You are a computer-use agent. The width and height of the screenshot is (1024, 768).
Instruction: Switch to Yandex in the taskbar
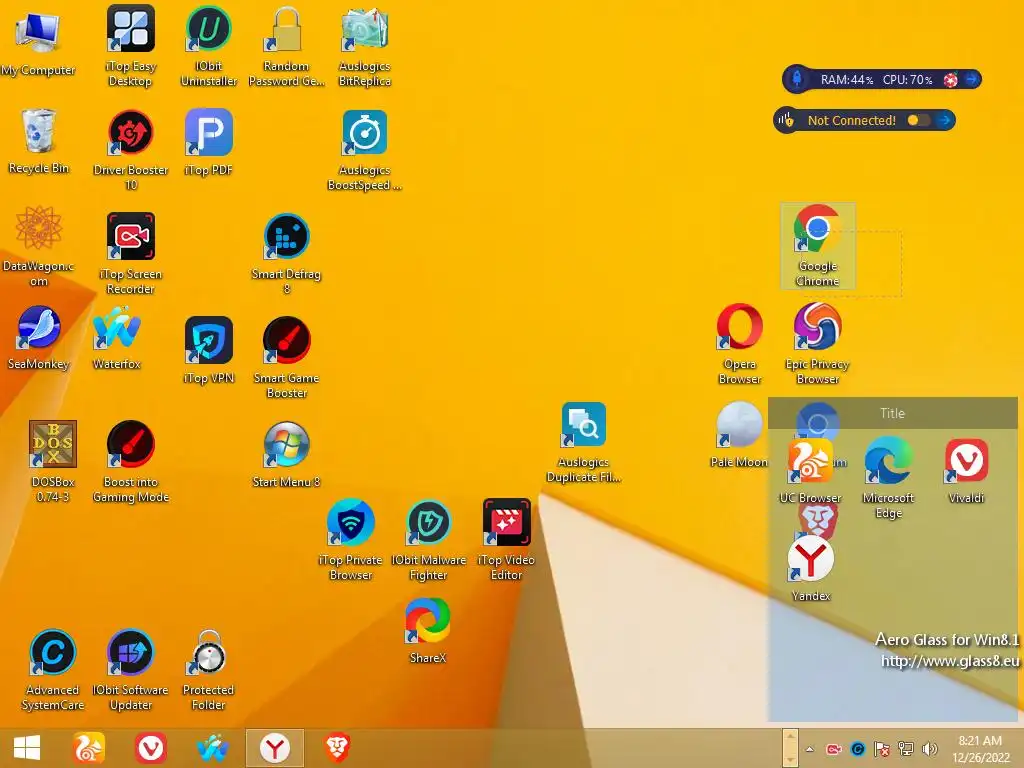pyautogui.click(x=275, y=748)
